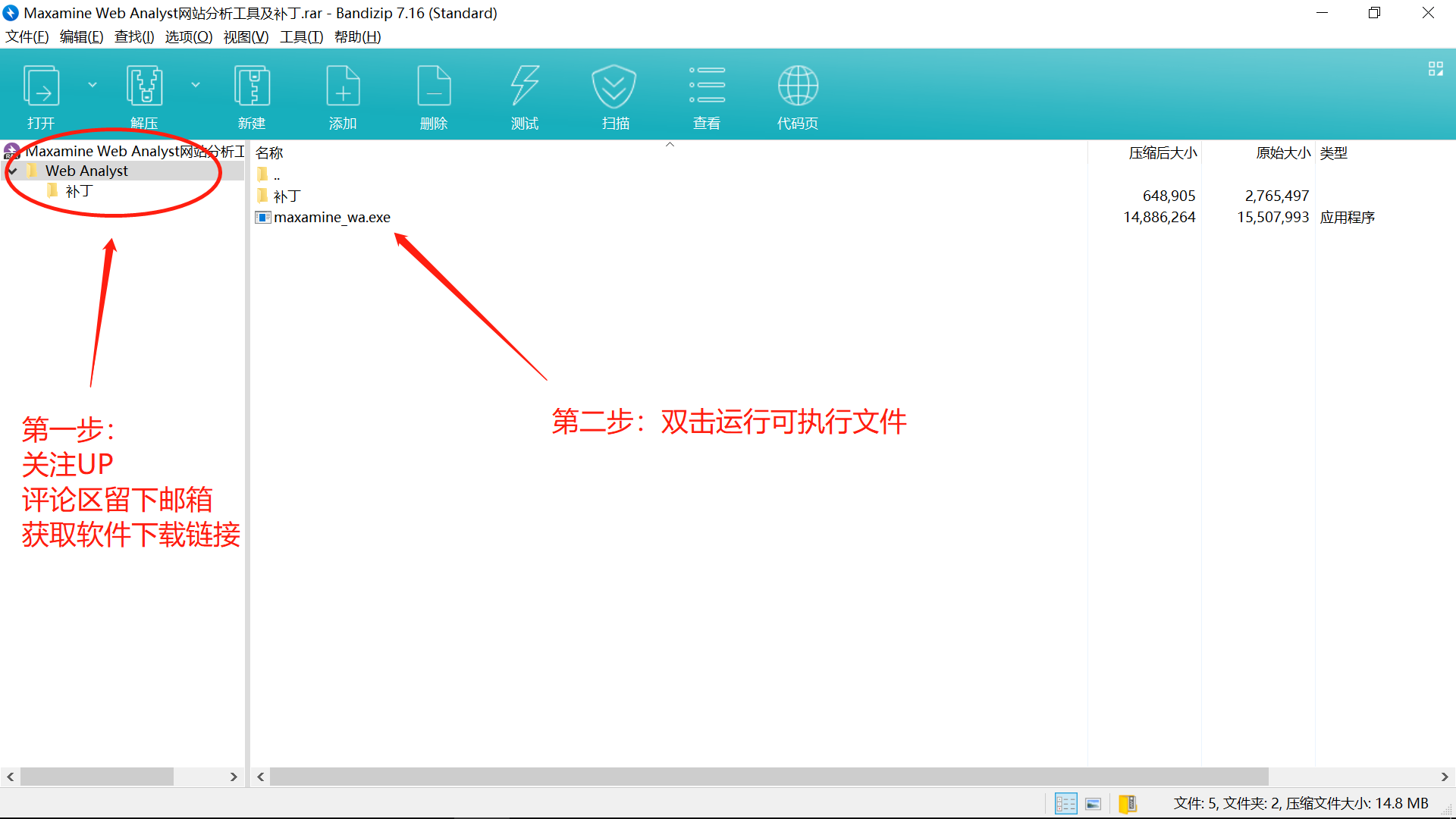1456x819 pixels.
Task: Start a malware Scan (扫描)
Action: [x=615, y=95]
